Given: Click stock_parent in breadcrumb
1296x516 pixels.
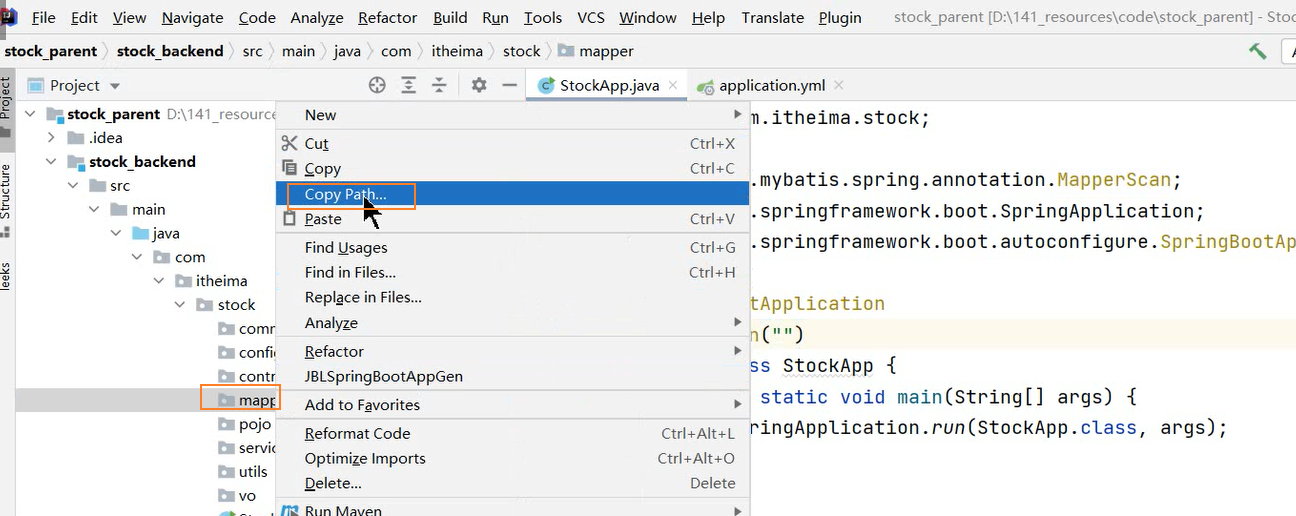Looking at the screenshot, I should (x=51, y=51).
